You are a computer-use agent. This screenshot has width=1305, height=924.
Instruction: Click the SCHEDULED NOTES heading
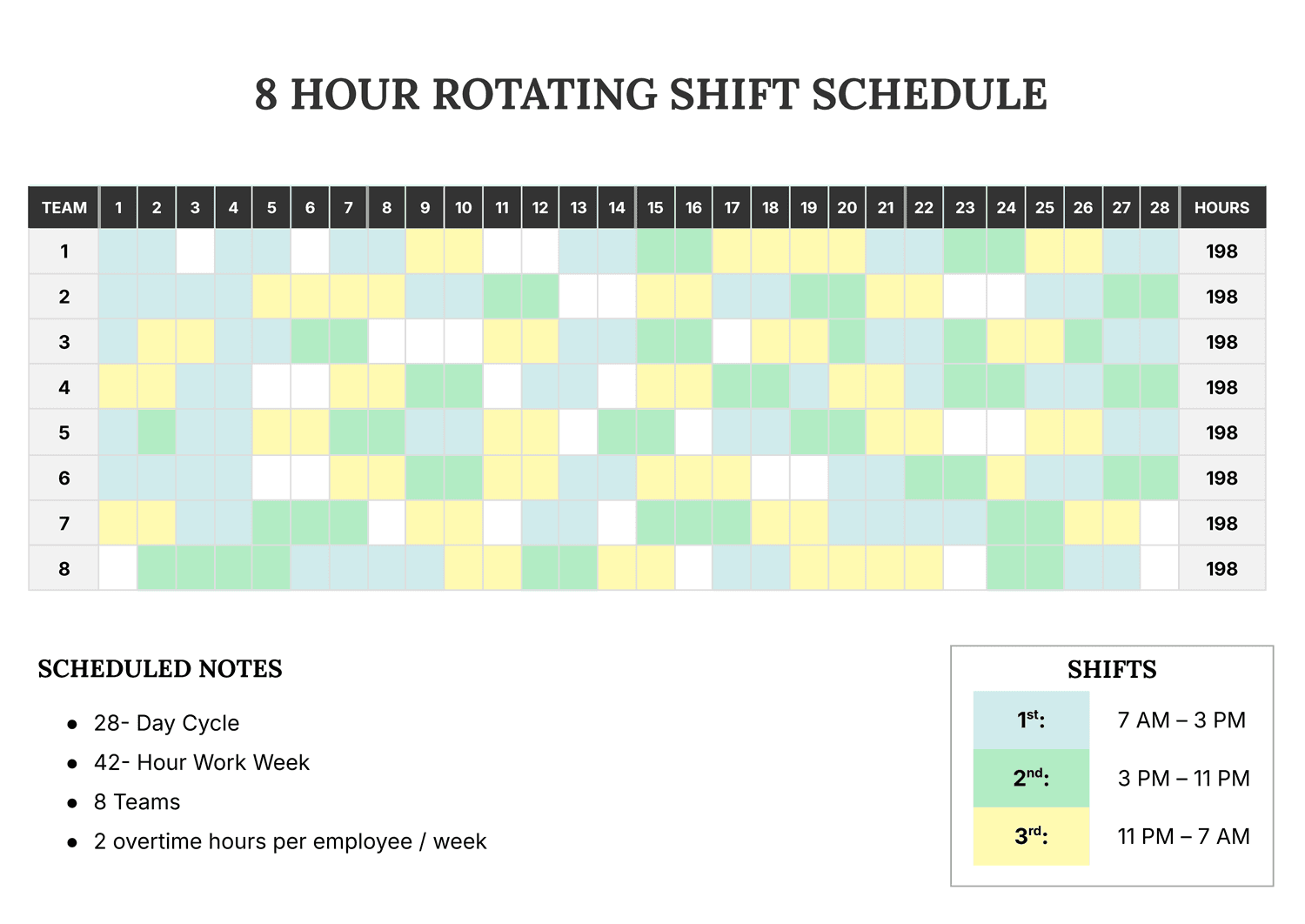(x=160, y=669)
